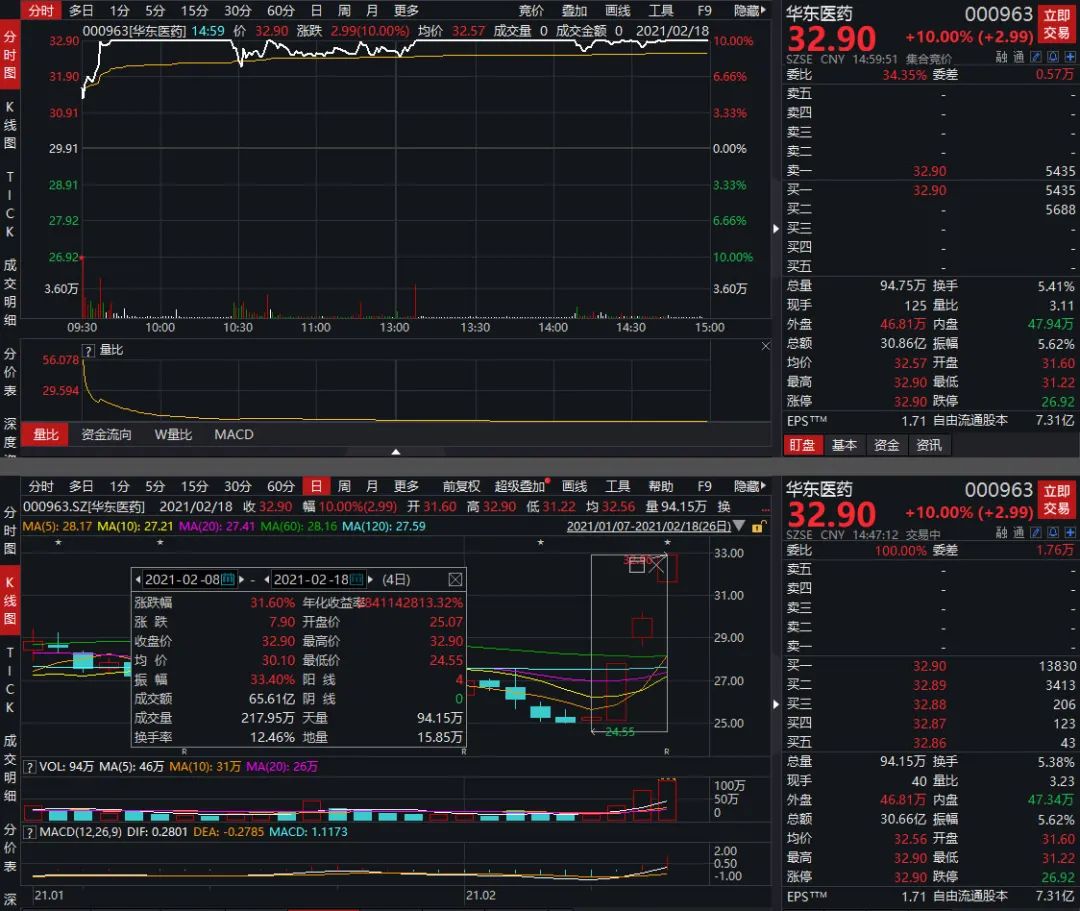Click the 通 badge in bottom quote panel
The image size is (1080, 911).
click(x=1019, y=532)
